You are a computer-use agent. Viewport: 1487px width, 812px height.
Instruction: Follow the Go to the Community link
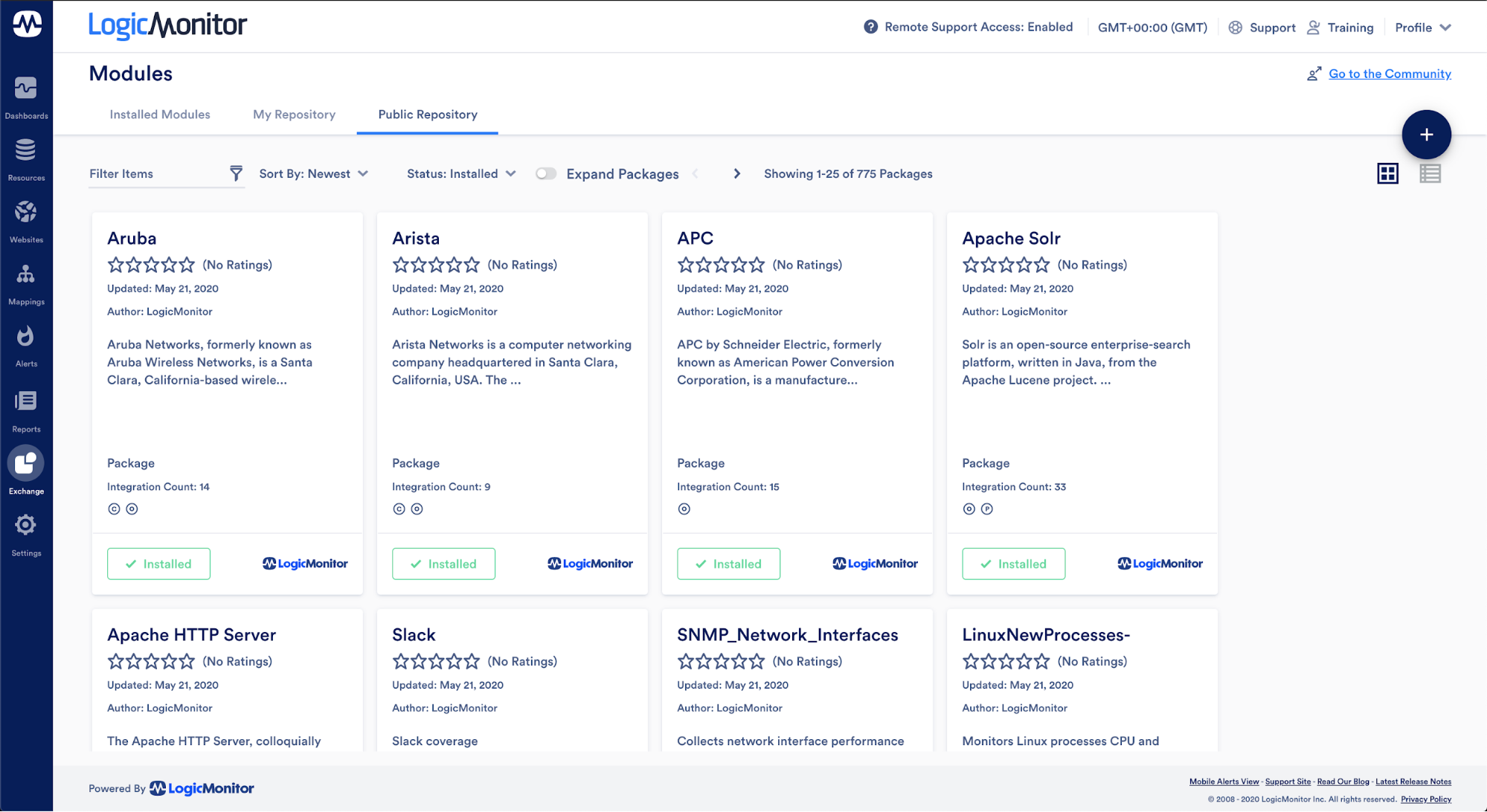tap(1390, 74)
